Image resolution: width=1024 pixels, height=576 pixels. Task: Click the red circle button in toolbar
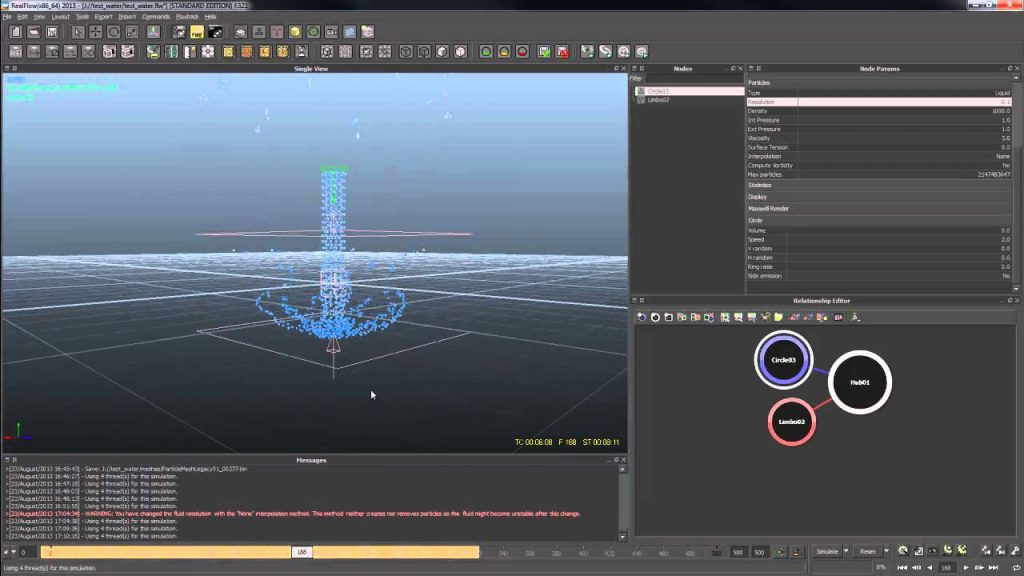tap(522, 52)
